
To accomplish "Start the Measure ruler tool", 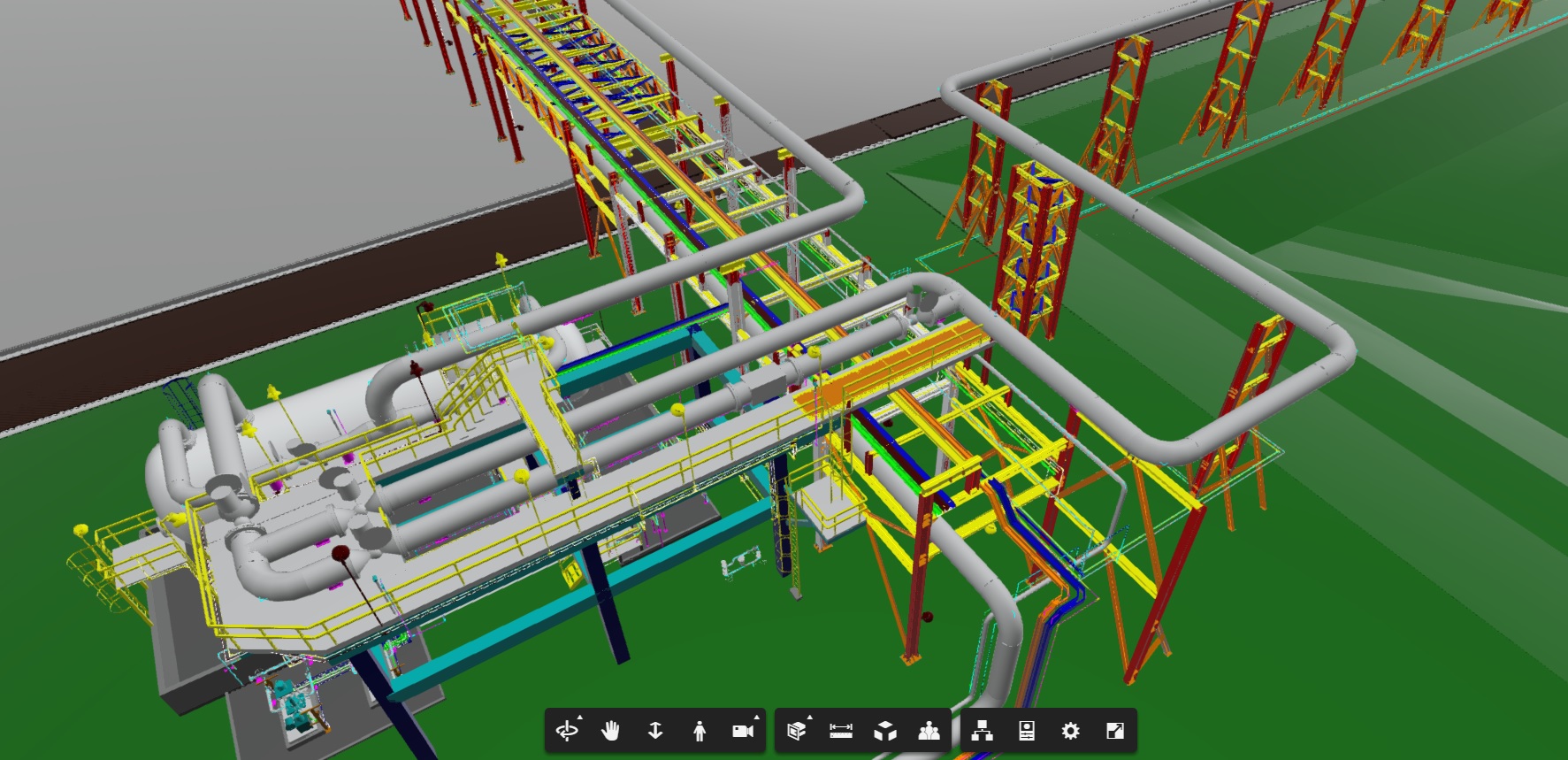I will pyautogui.click(x=841, y=731).
